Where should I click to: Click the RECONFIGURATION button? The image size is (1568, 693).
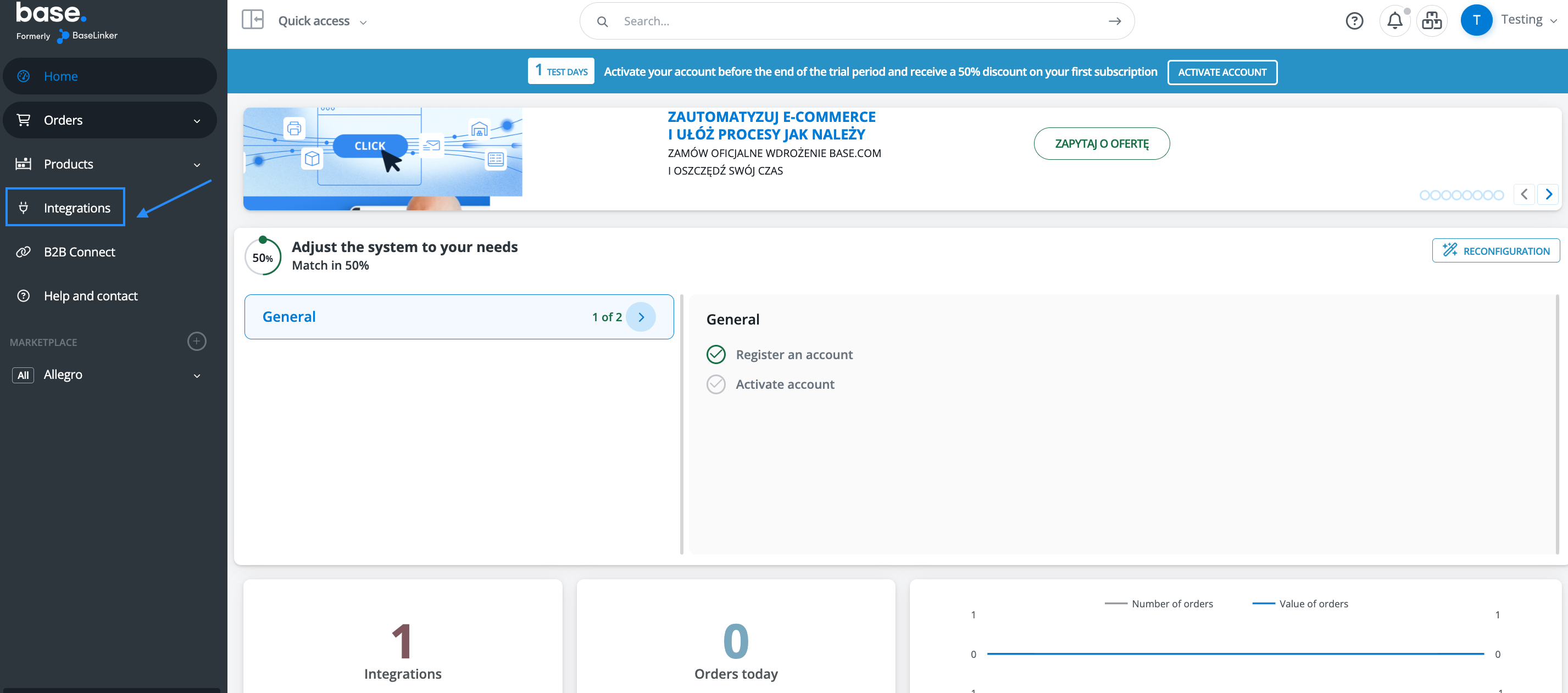click(x=1495, y=250)
